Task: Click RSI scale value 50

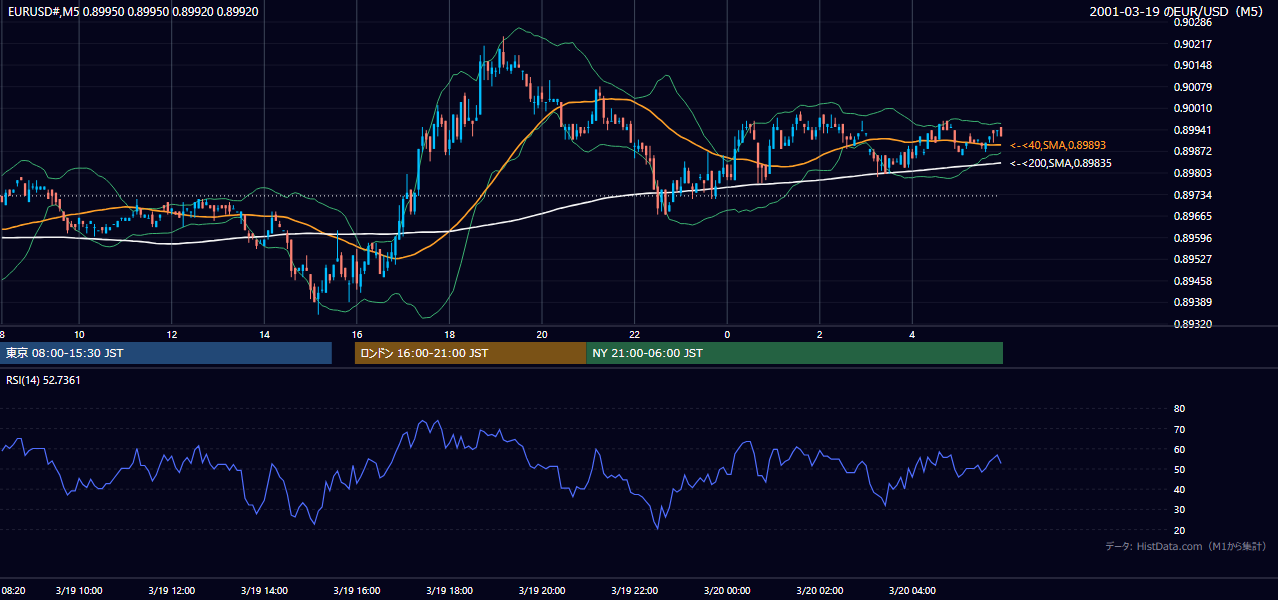Action: click(x=1179, y=469)
